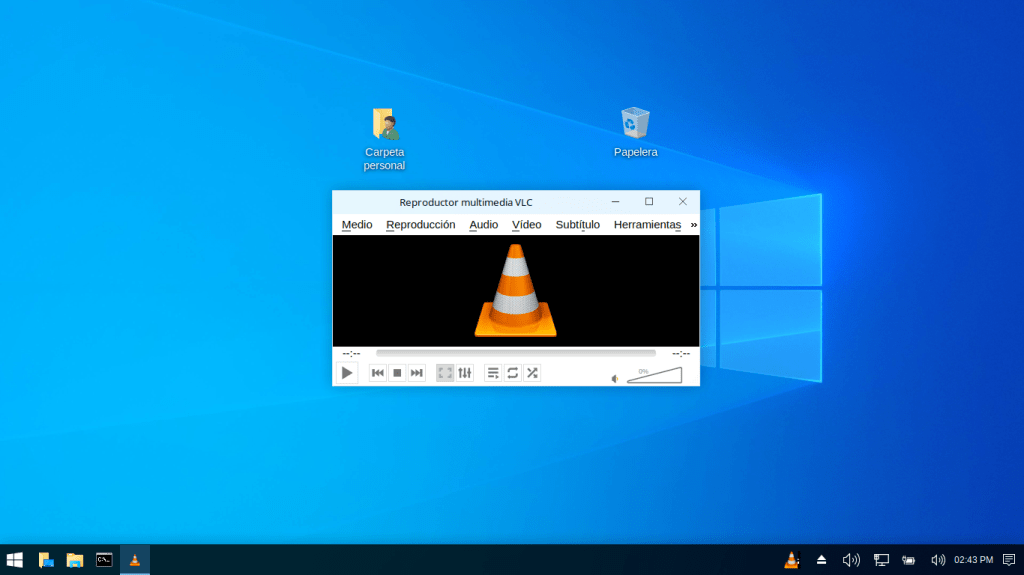Viewport: 1024px width, 575px height.
Task: Open the Reproducción menu
Action: [420, 225]
